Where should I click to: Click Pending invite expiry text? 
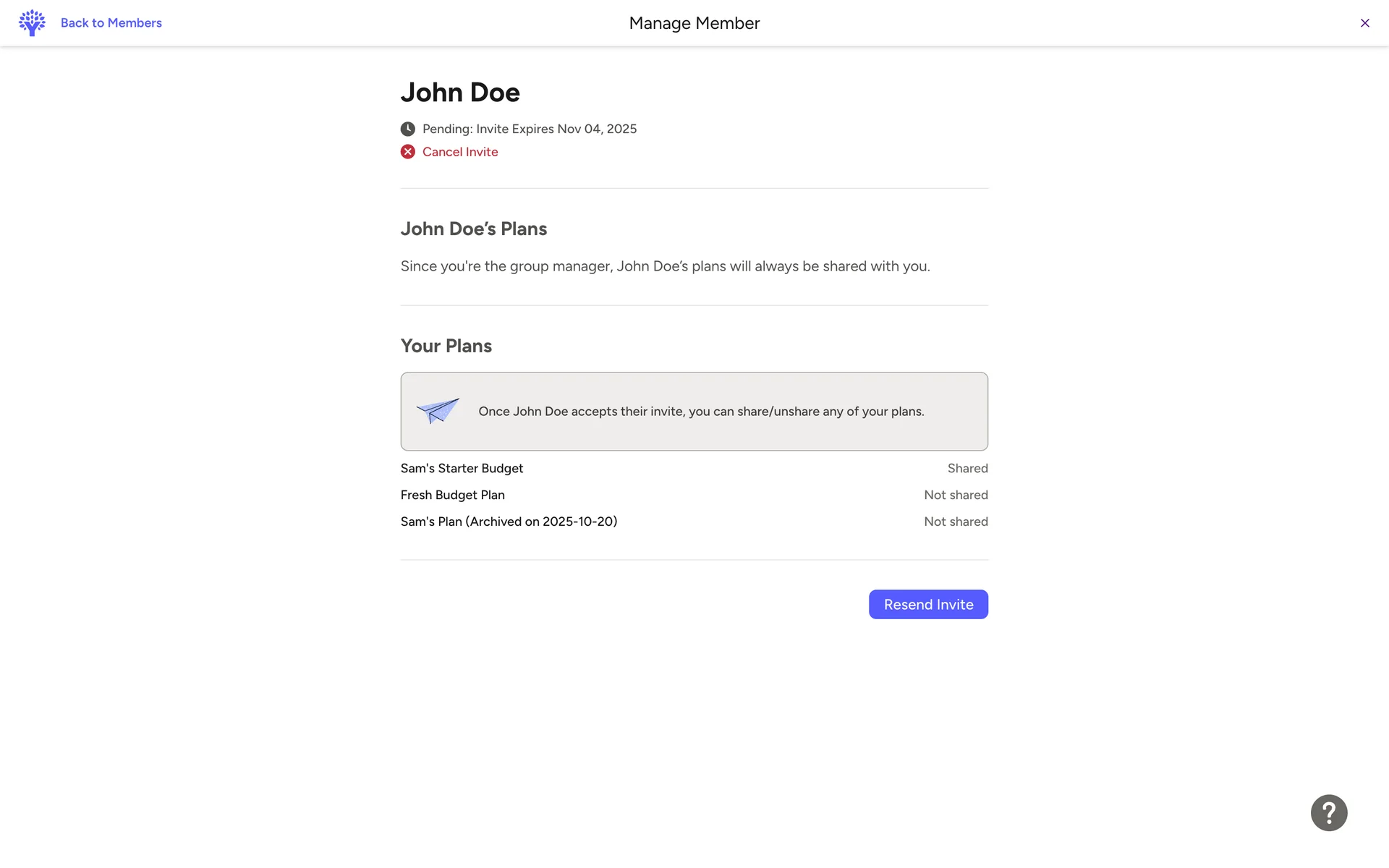point(530,129)
